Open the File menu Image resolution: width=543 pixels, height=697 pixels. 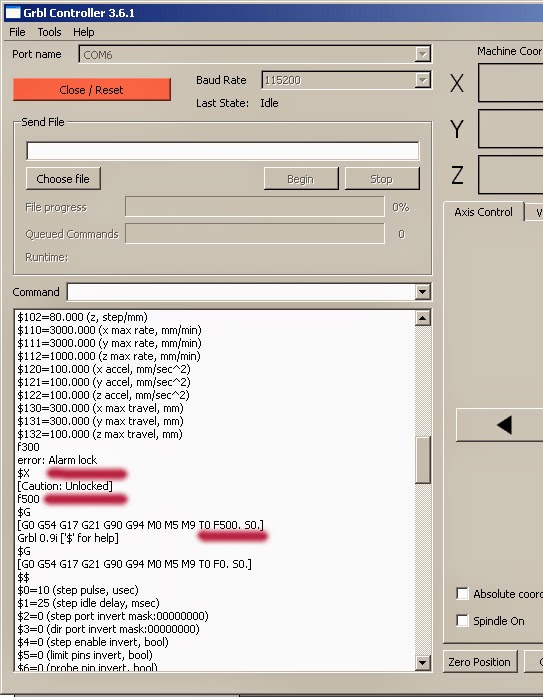point(17,32)
